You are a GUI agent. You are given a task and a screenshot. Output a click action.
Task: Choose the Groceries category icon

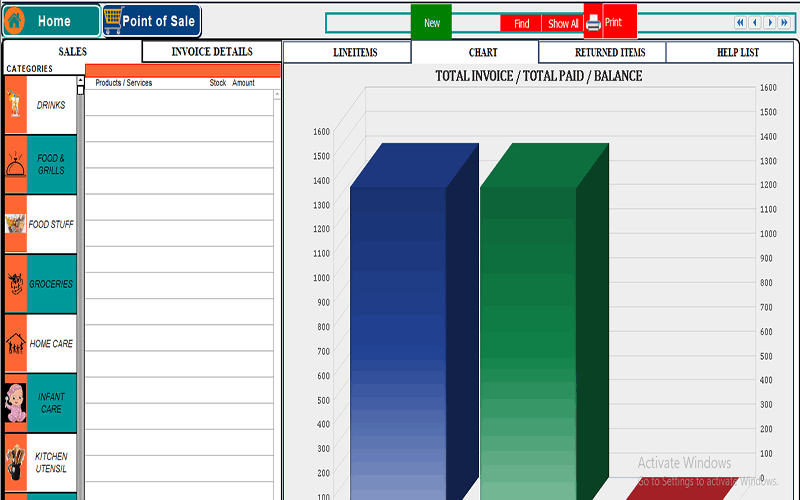[15, 284]
